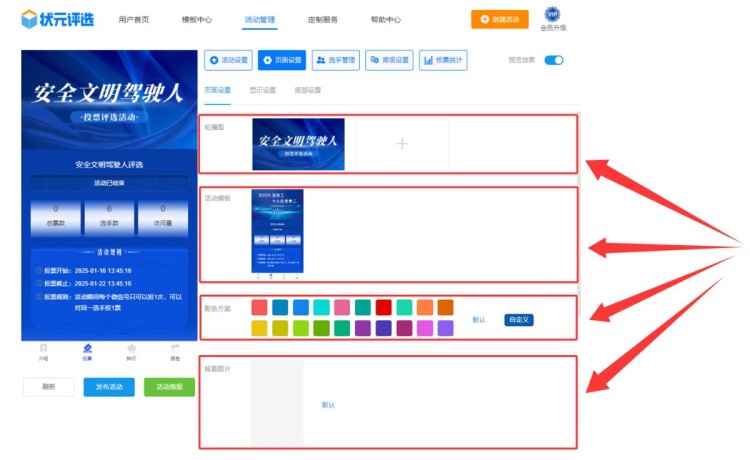Click the green 活动海报 button

click(x=169, y=387)
